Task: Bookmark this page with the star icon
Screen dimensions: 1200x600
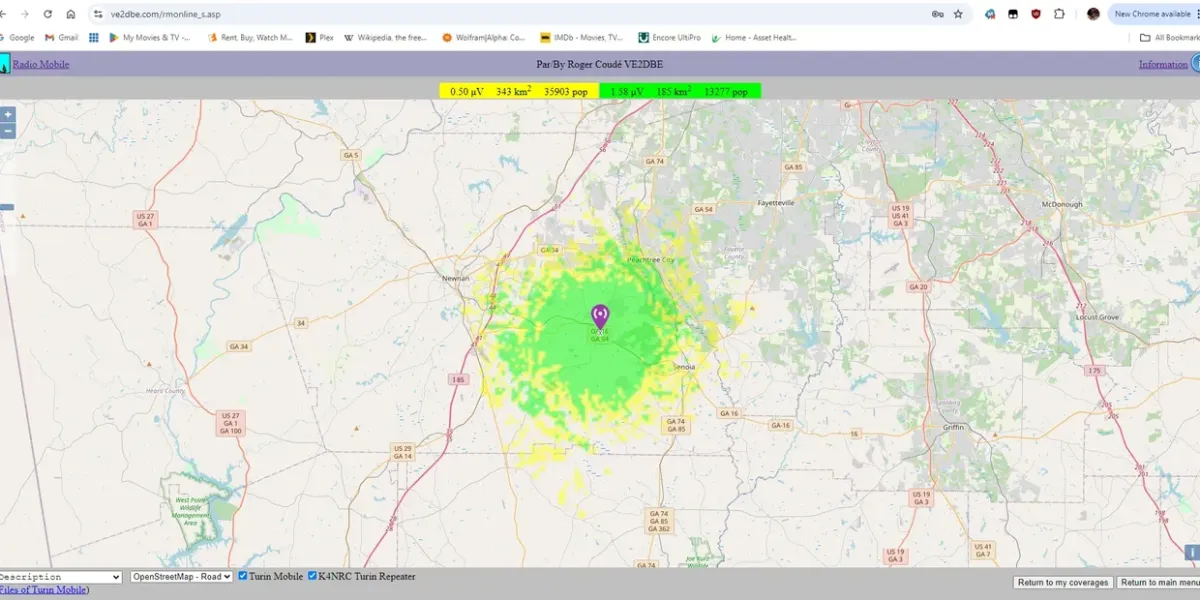Action: coord(958,14)
